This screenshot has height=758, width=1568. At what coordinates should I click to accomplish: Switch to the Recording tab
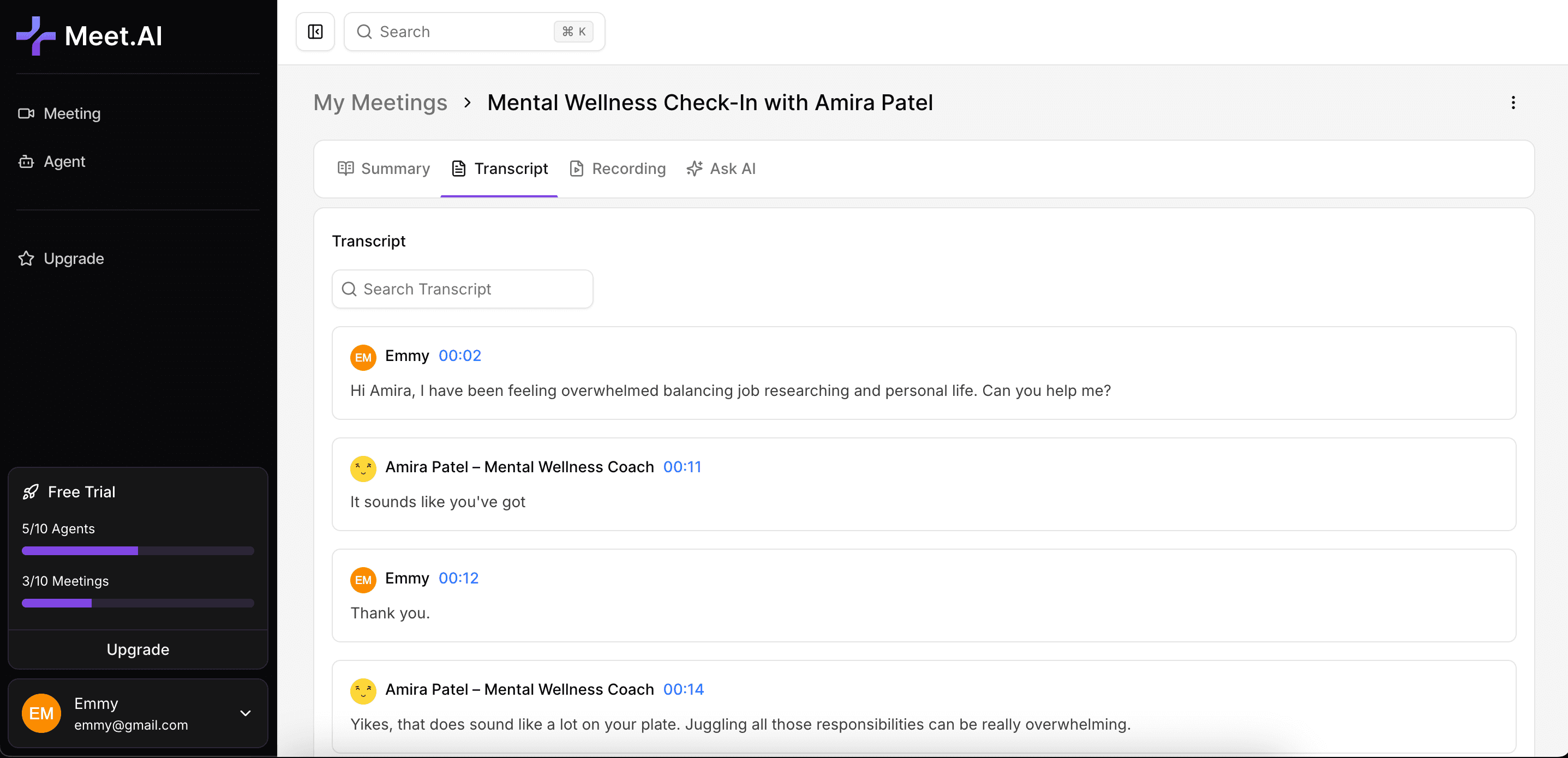pyautogui.click(x=617, y=169)
